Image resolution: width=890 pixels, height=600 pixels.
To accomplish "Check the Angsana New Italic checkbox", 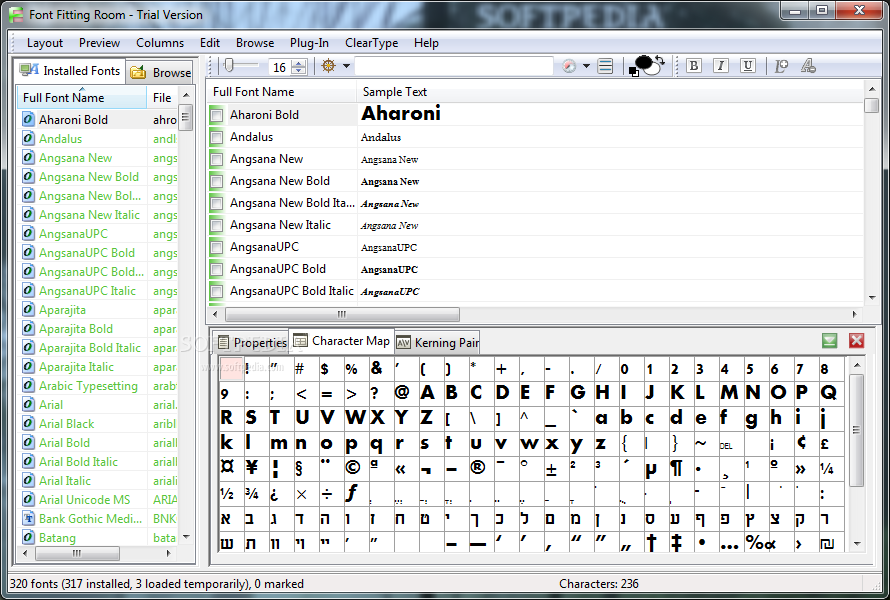I will tap(216, 226).
